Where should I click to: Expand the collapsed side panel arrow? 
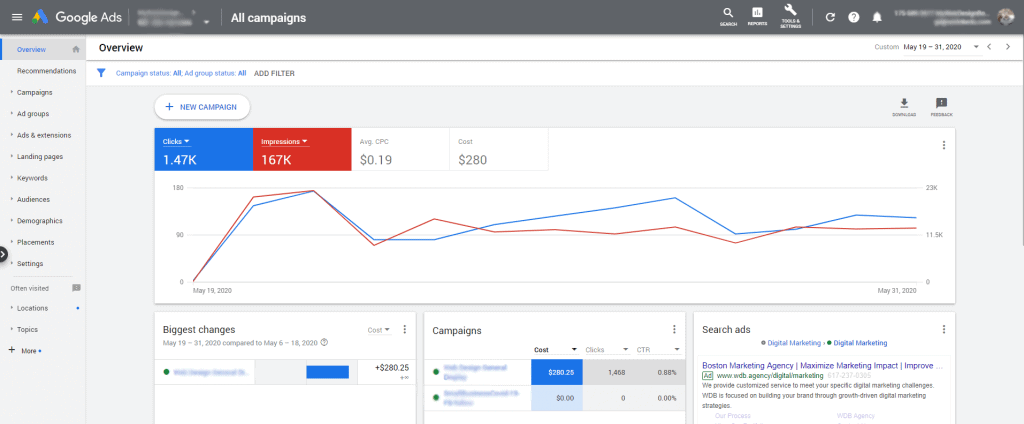click(3, 254)
